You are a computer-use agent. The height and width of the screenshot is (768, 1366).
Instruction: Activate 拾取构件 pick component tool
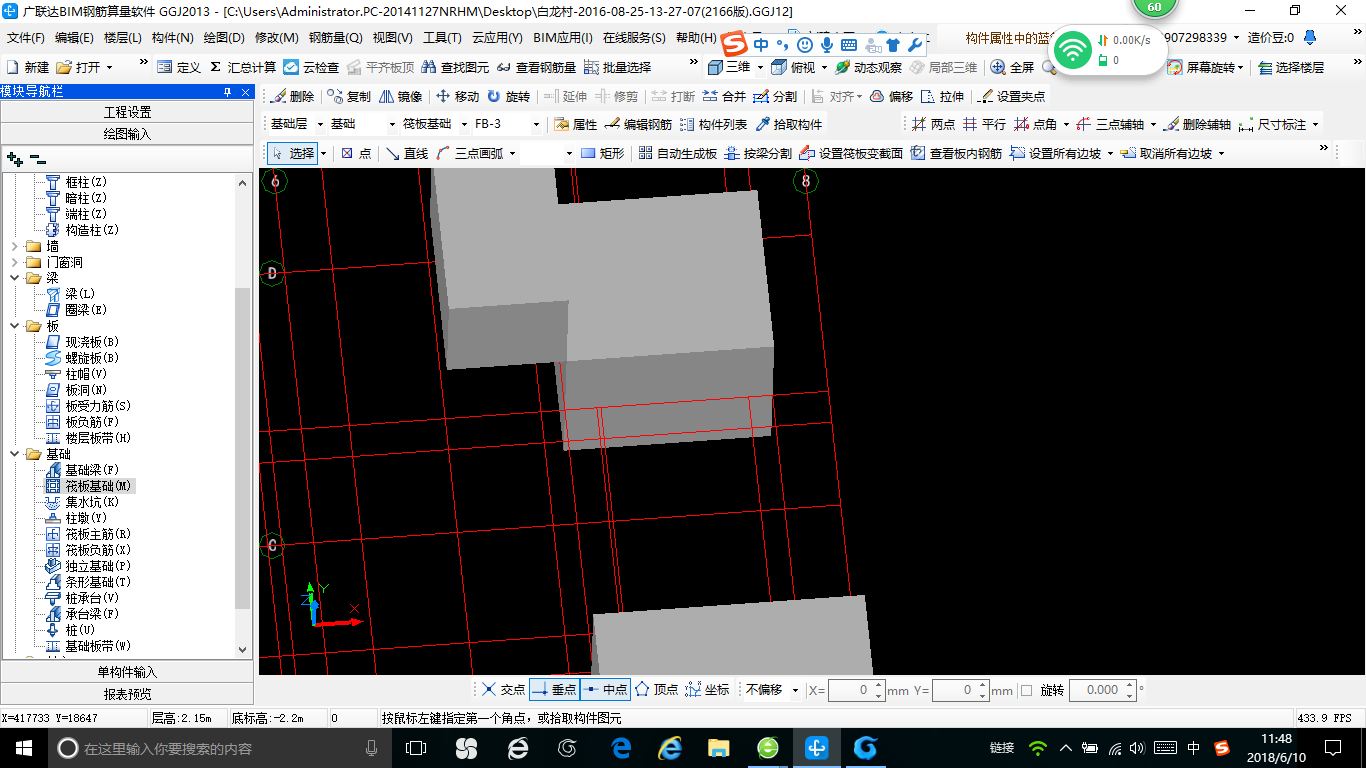tap(789, 124)
